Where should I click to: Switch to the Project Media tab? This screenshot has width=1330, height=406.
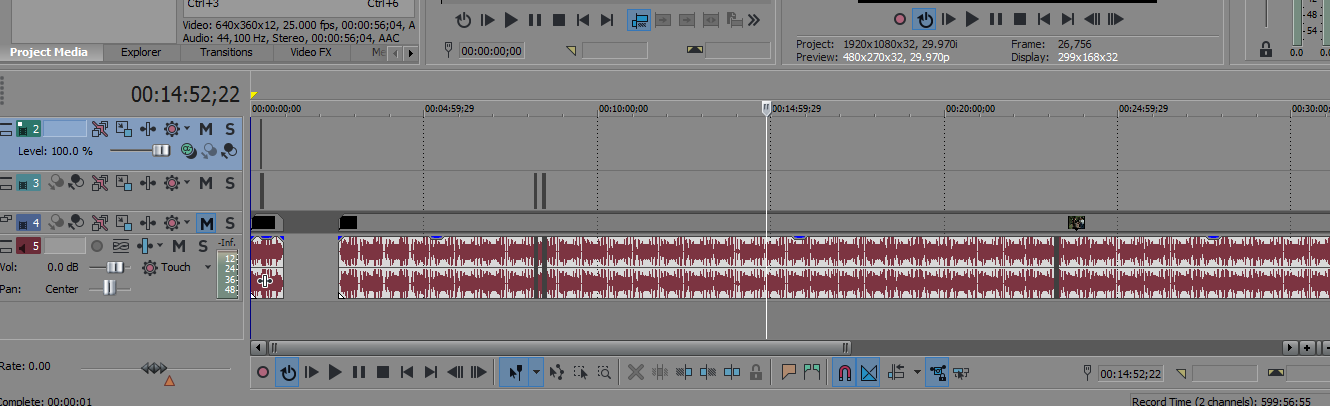pos(50,52)
